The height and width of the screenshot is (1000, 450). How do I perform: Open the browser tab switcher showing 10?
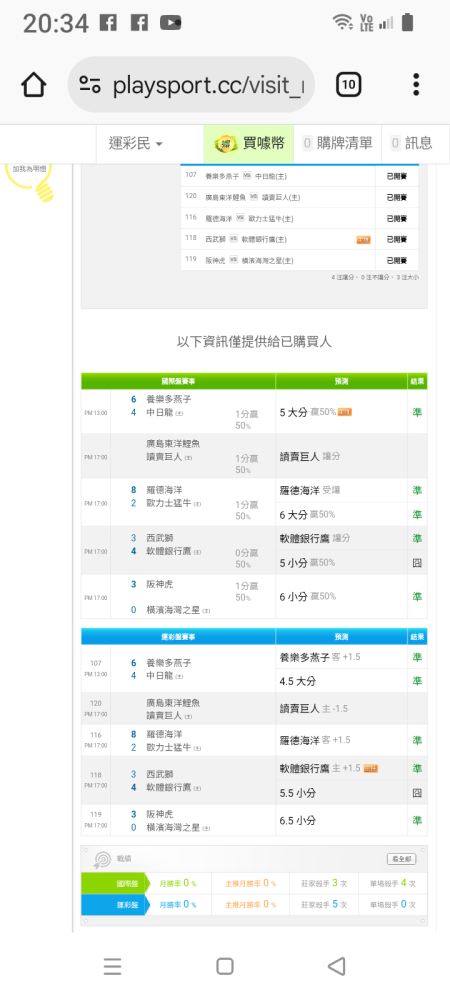349,84
